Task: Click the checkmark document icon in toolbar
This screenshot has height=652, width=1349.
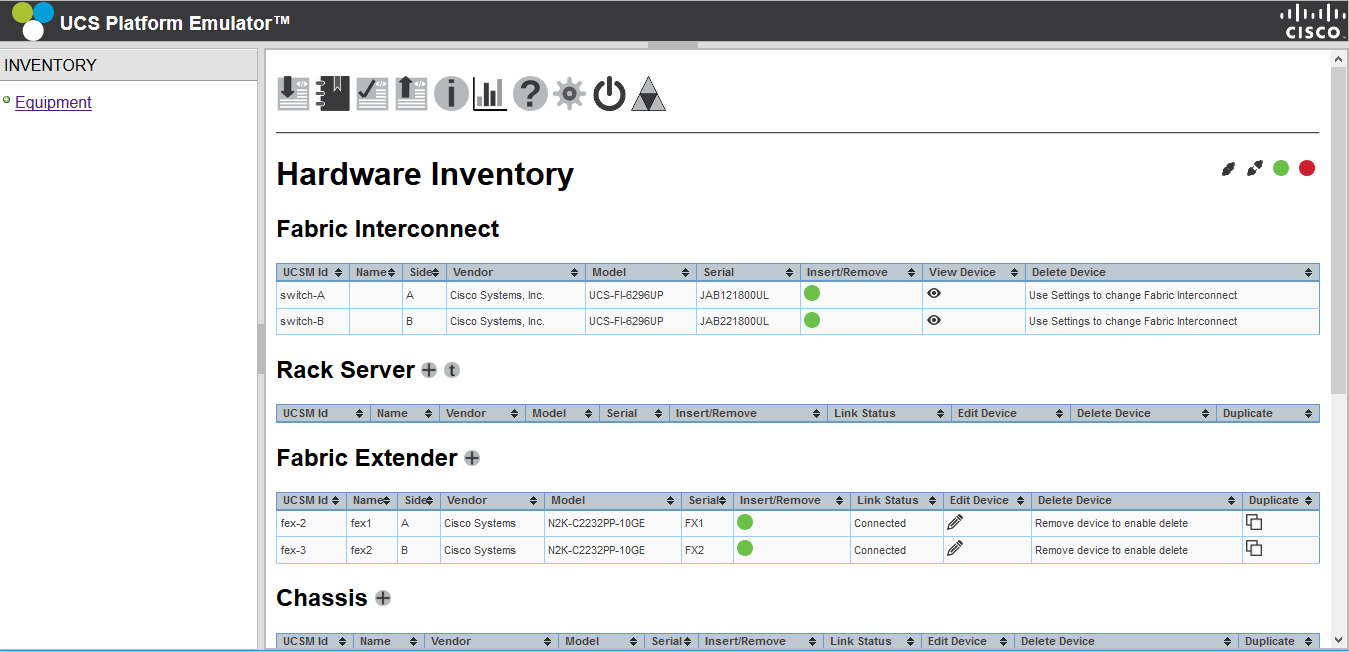Action: 372,93
